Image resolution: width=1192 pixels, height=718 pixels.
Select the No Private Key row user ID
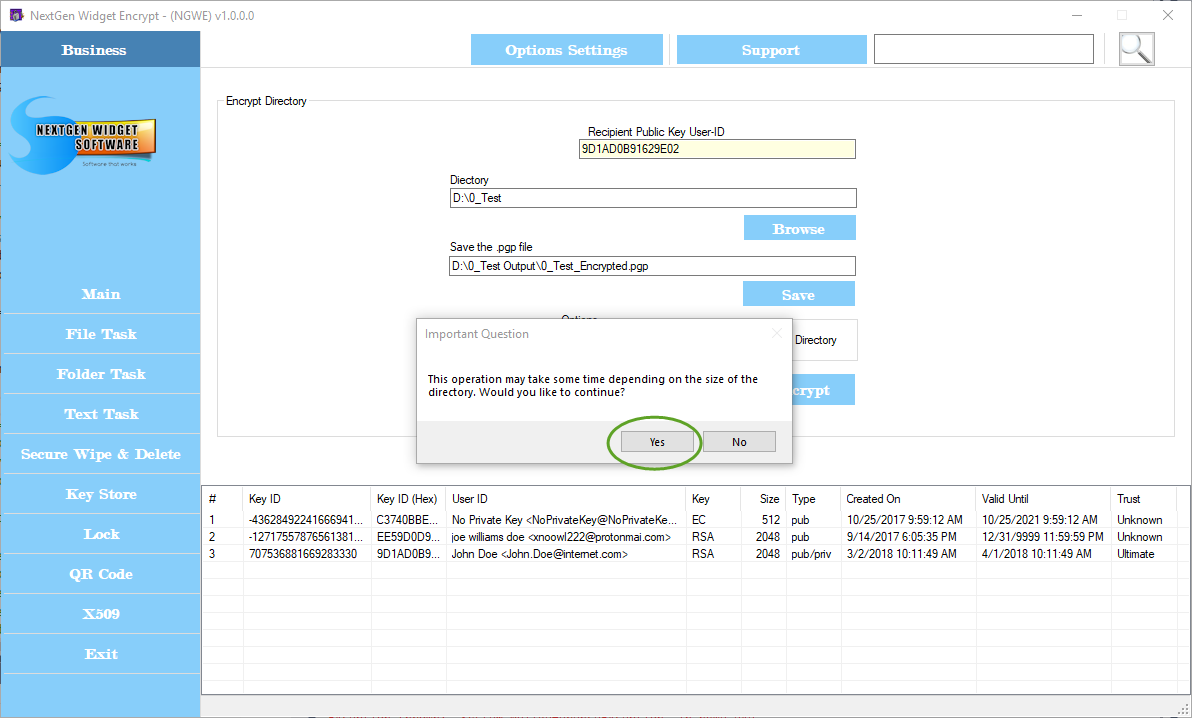tap(564, 520)
